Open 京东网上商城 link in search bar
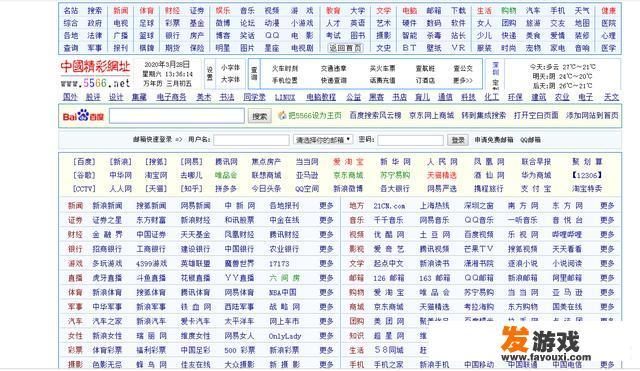 431,116
